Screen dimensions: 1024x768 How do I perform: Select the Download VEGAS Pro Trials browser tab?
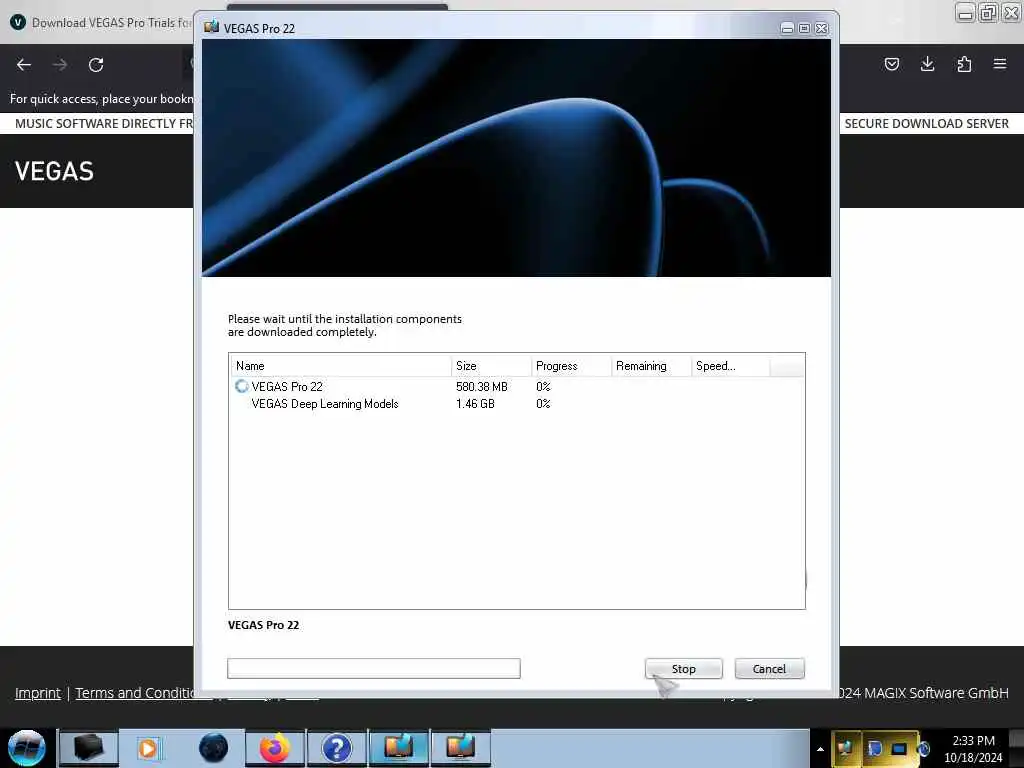[x=101, y=23]
